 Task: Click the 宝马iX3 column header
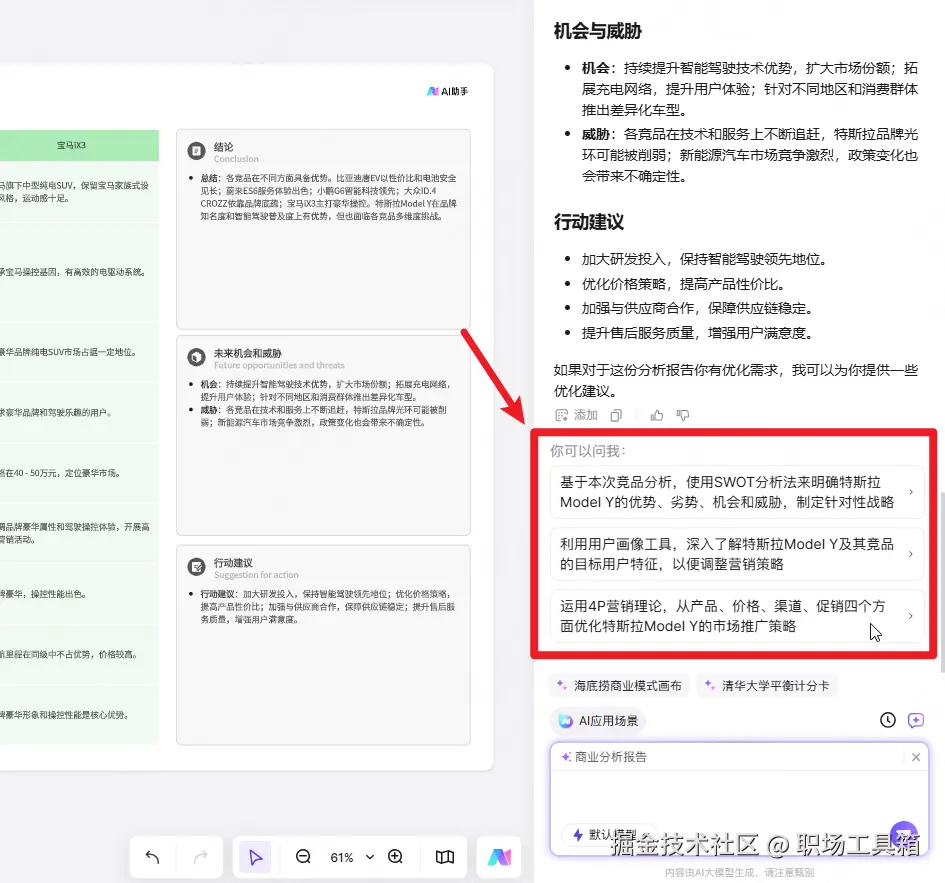coord(71,145)
